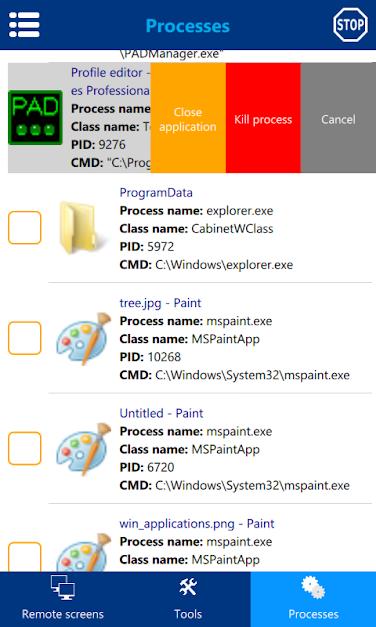The height and width of the screenshot is (627, 376).
Task: Click the win_applications.png Paint icon
Action: [83, 553]
